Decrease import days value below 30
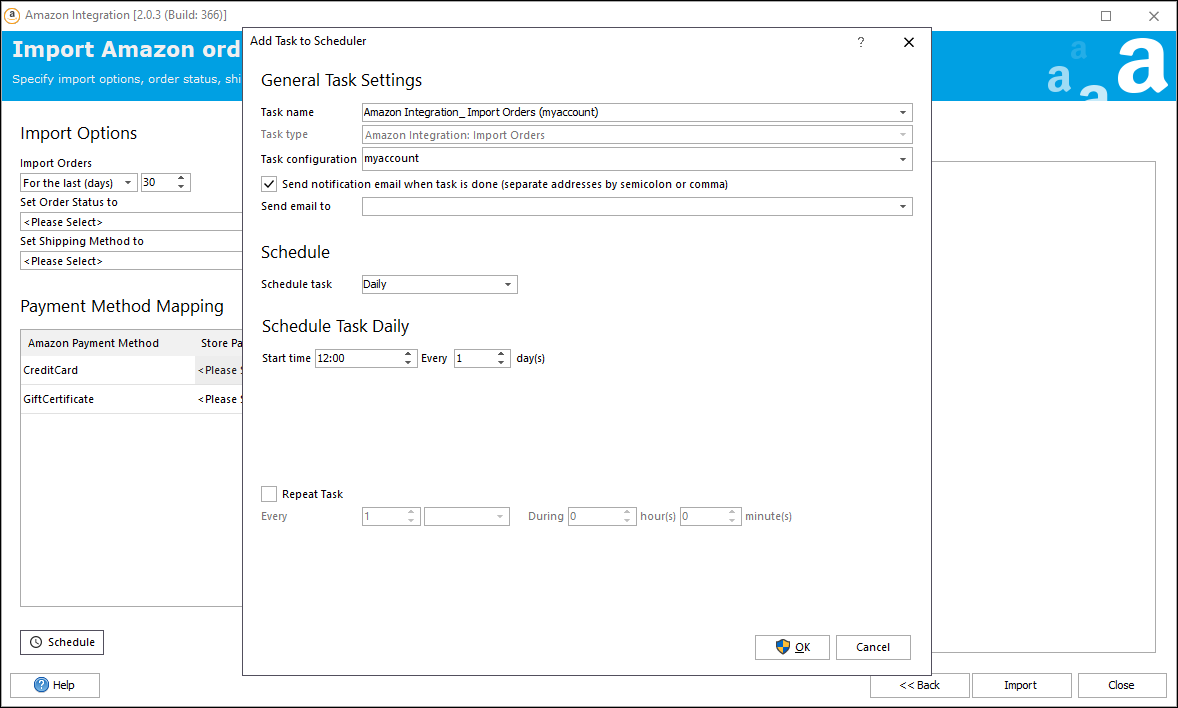The width and height of the screenshot is (1178, 708). click(x=181, y=186)
